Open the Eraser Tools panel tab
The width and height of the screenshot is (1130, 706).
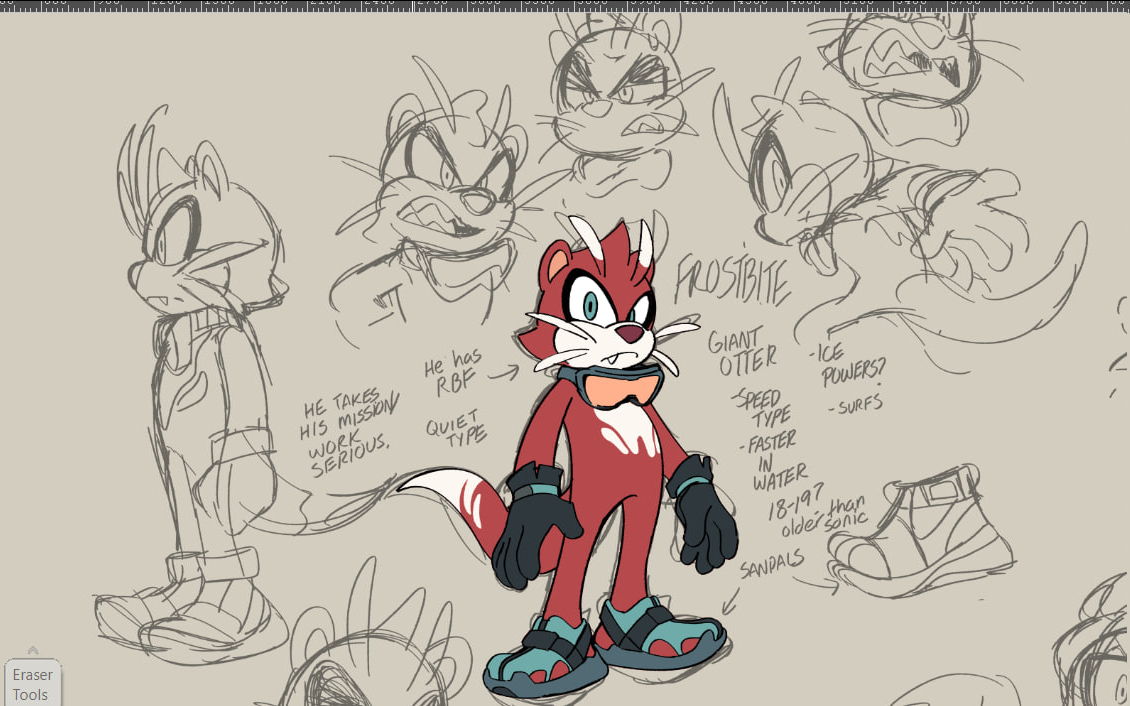[32, 684]
